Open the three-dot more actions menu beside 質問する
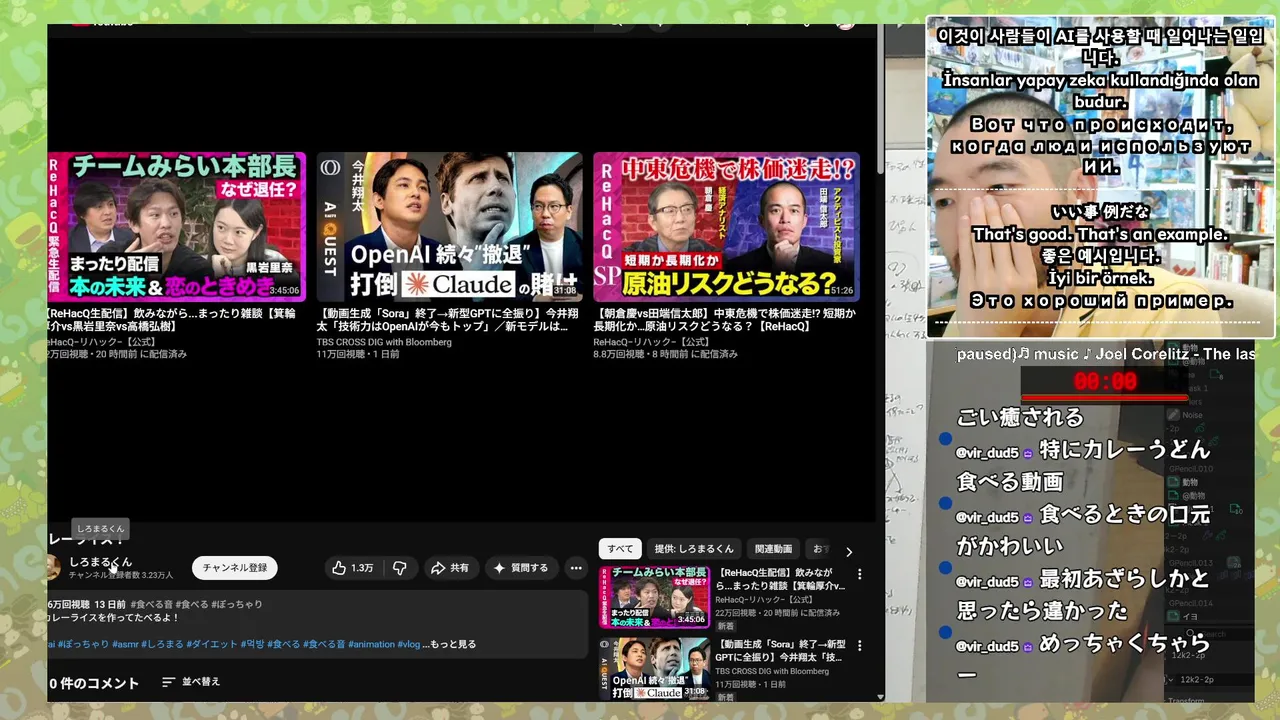 576,568
